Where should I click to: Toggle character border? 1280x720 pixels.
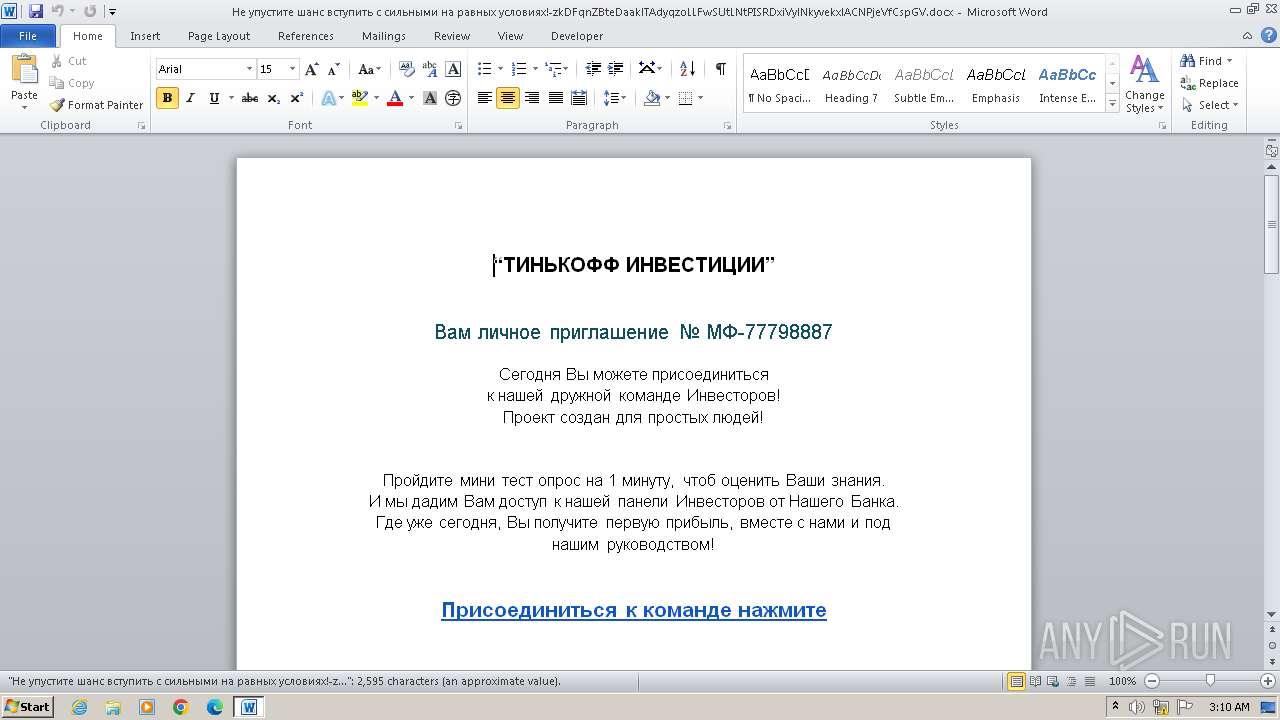point(453,69)
